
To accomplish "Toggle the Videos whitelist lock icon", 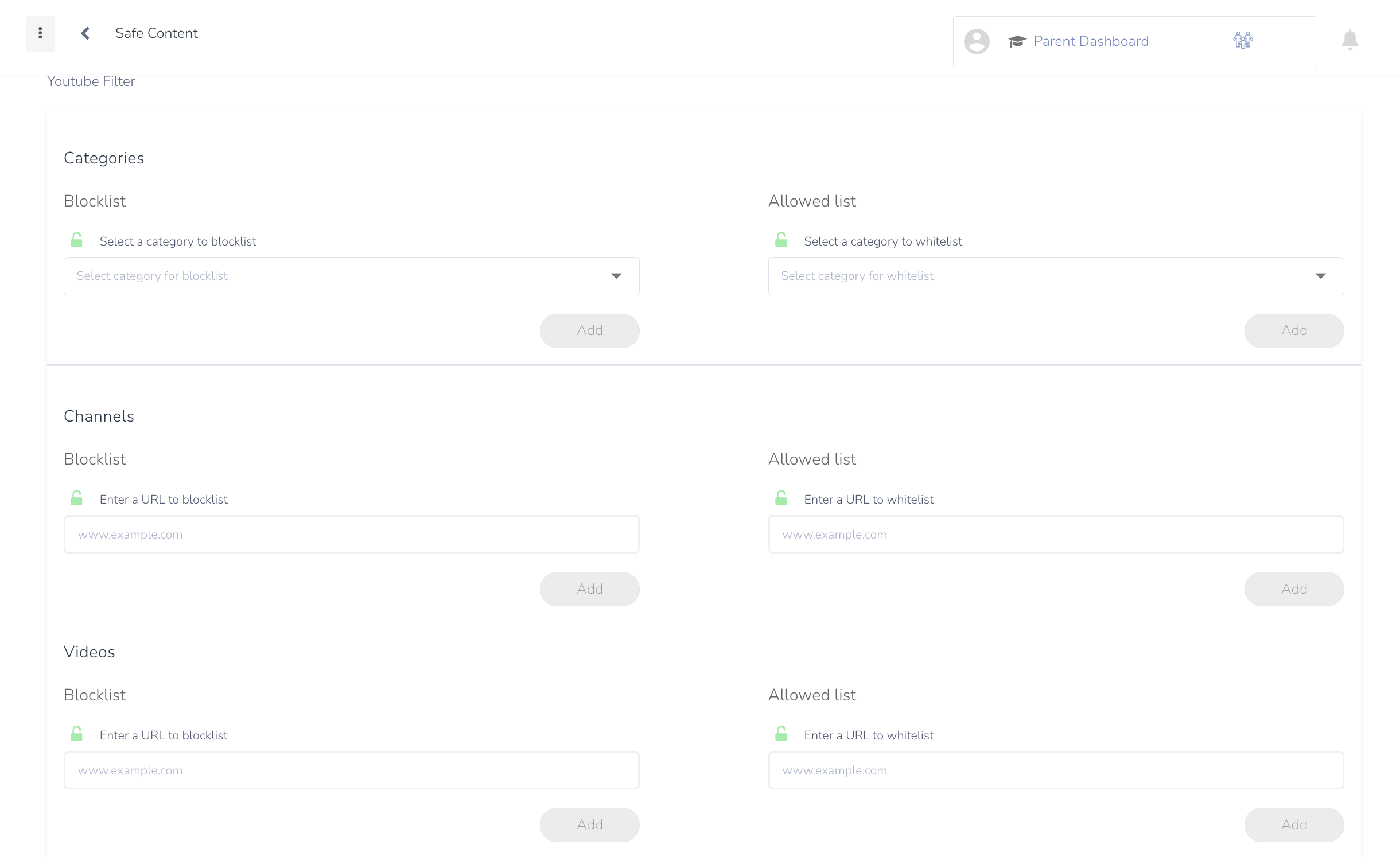I will (781, 734).
